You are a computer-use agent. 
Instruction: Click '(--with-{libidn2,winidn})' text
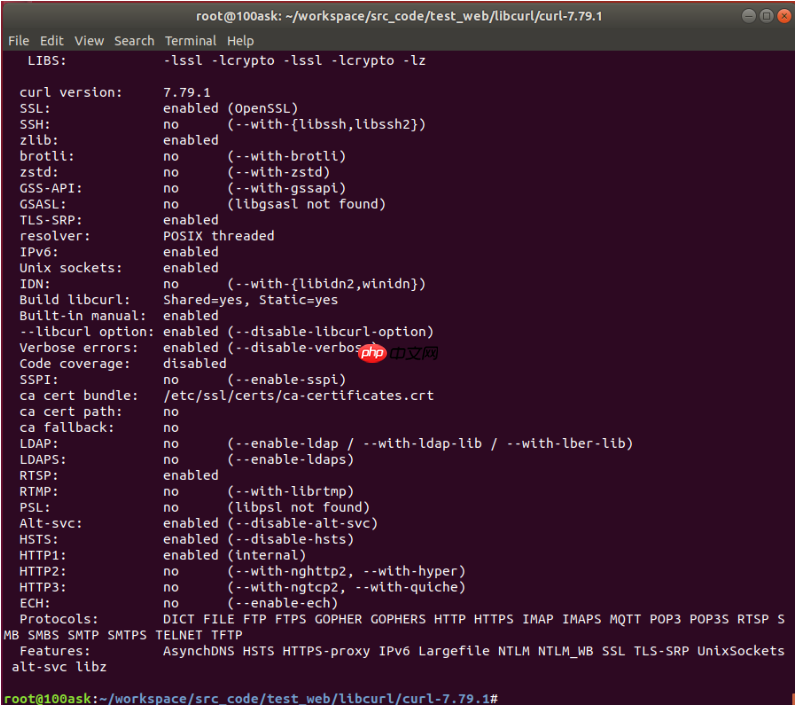tap(326, 284)
